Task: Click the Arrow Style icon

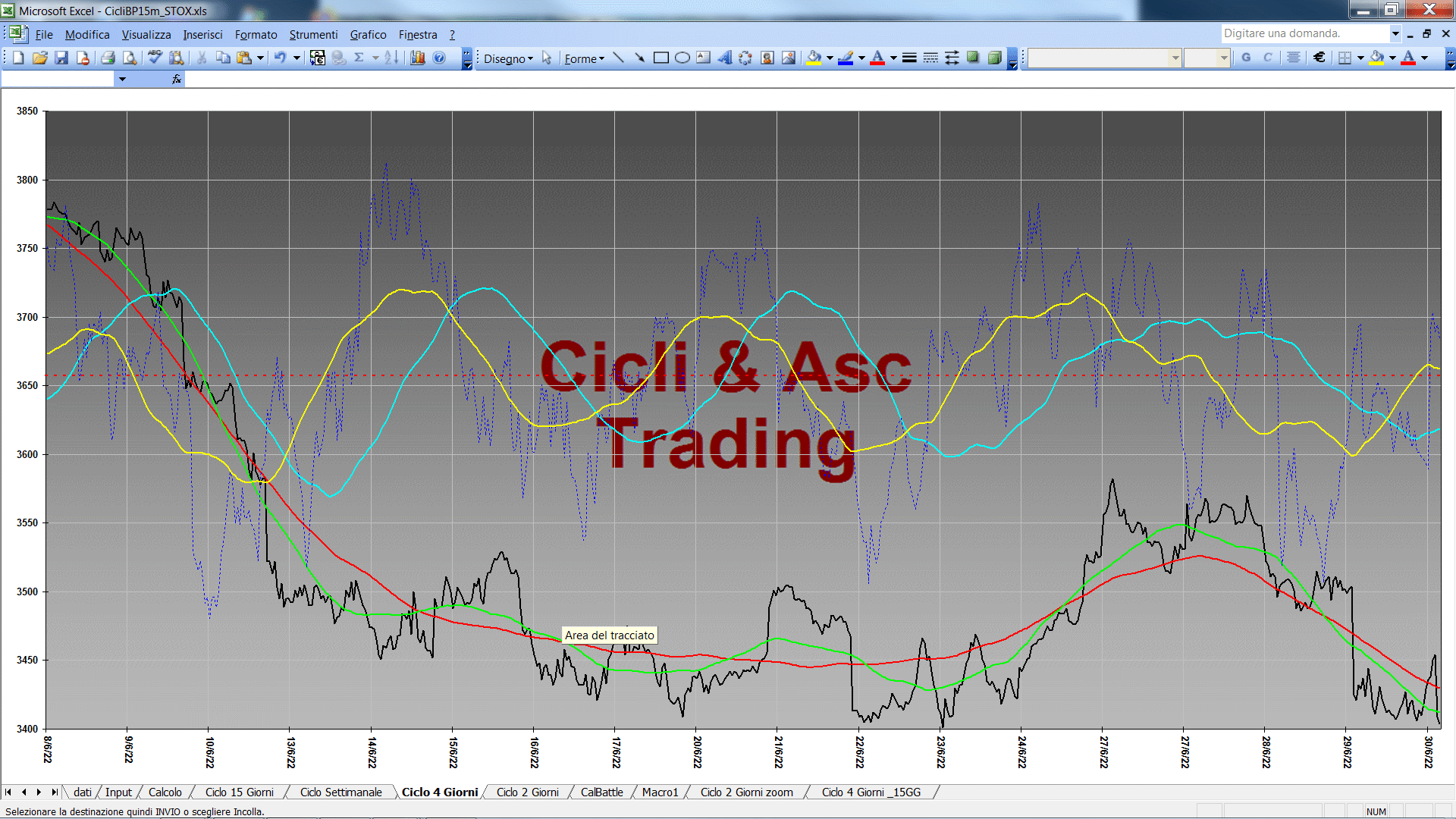Action: 952,58
